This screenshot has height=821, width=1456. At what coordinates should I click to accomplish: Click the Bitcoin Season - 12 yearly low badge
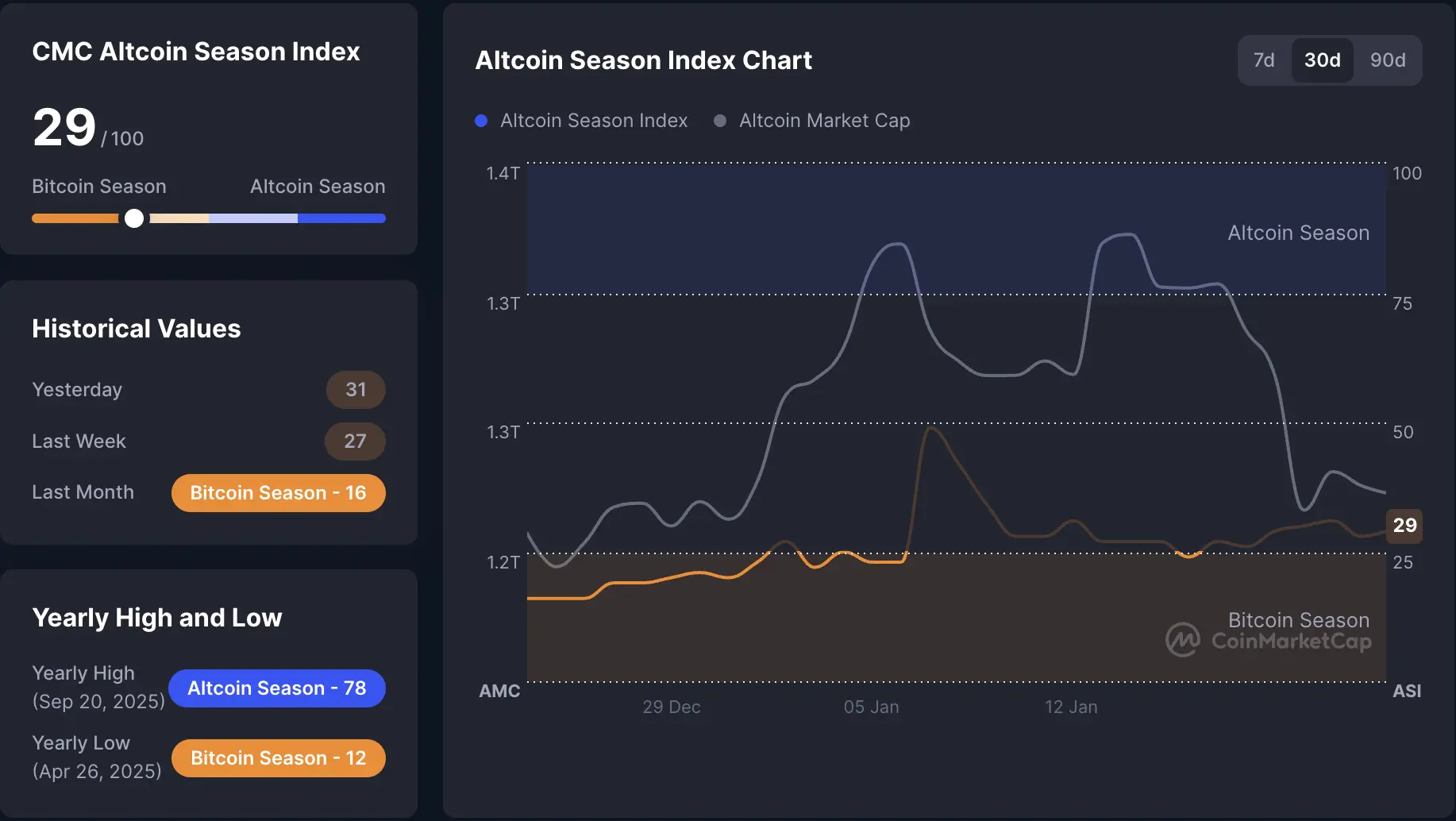278,757
